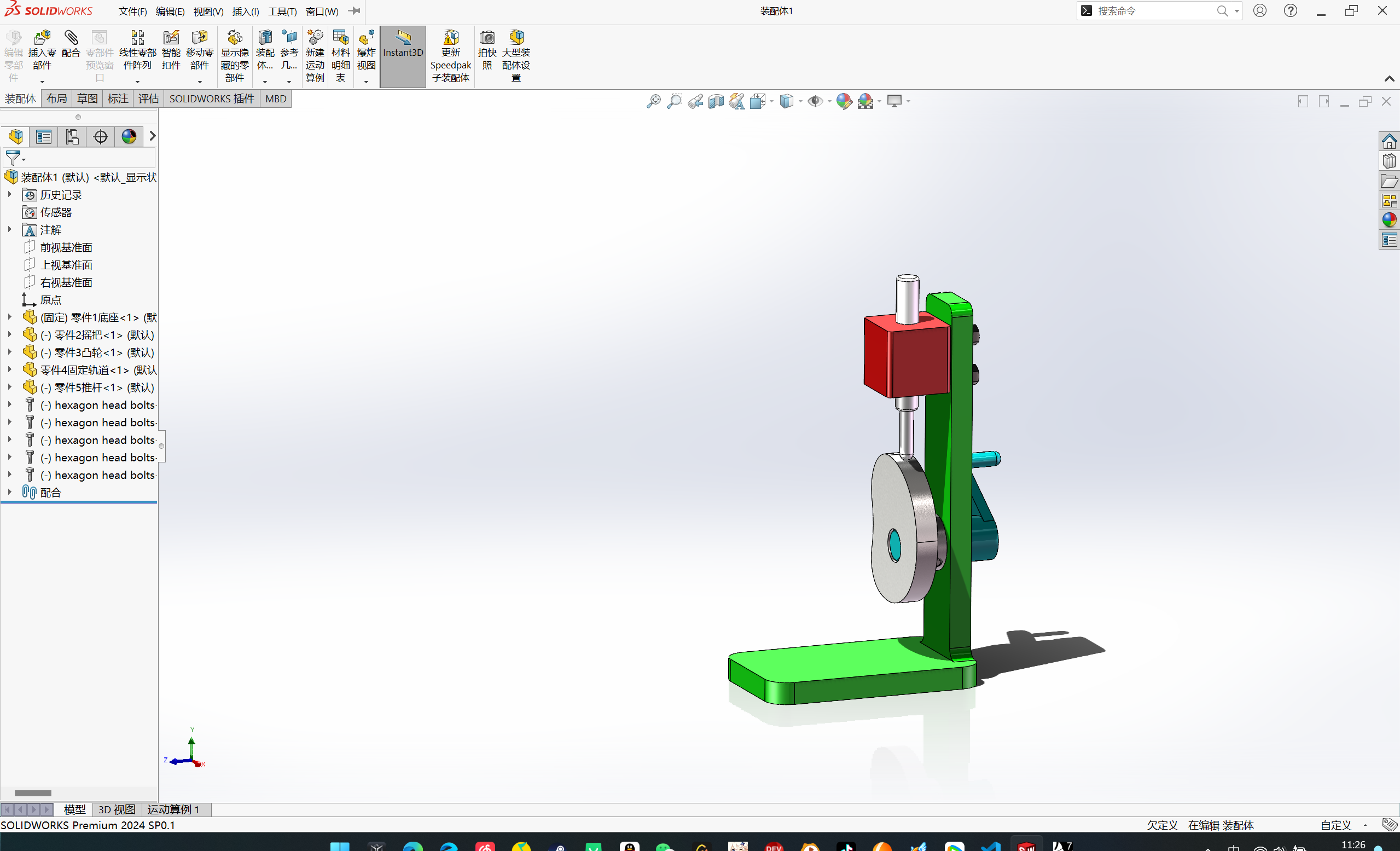The height and width of the screenshot is (851, 1400).
Task: Open the DimXpertManager crosshair tab
Action: [x=101, y=136]
